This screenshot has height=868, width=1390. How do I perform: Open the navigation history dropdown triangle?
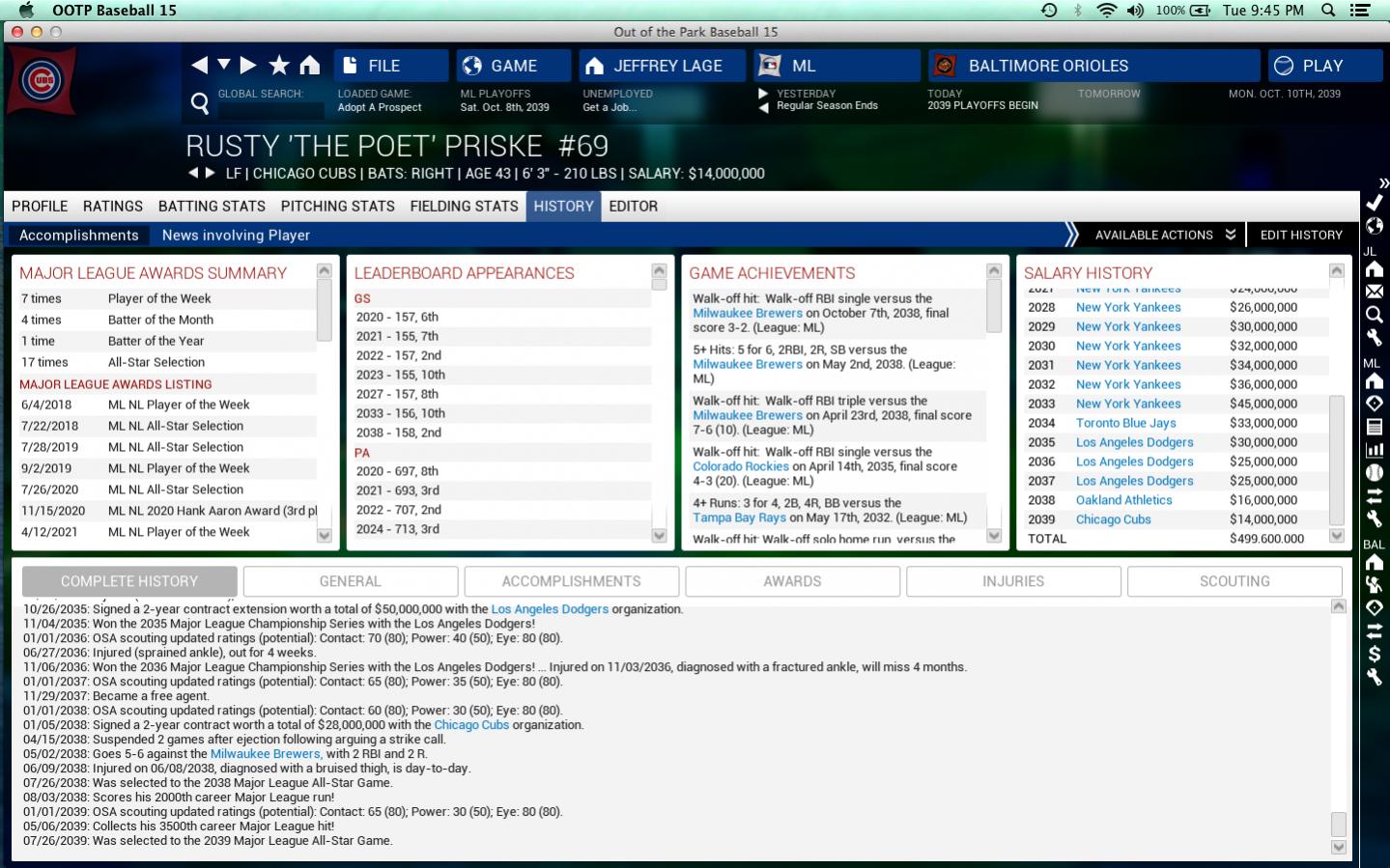[x=224, y=65]
